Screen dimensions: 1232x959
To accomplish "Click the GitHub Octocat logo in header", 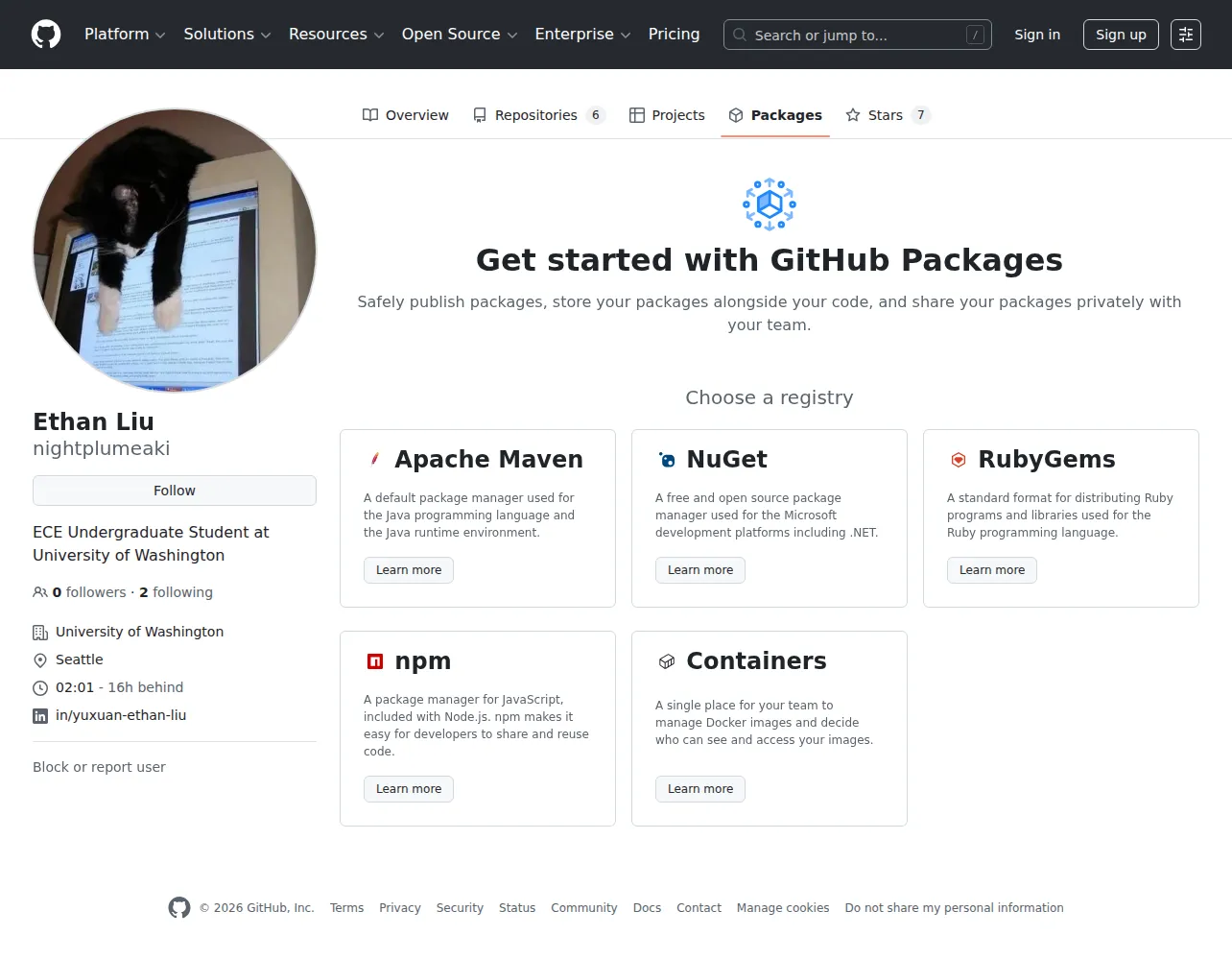I will coord(46,35).
